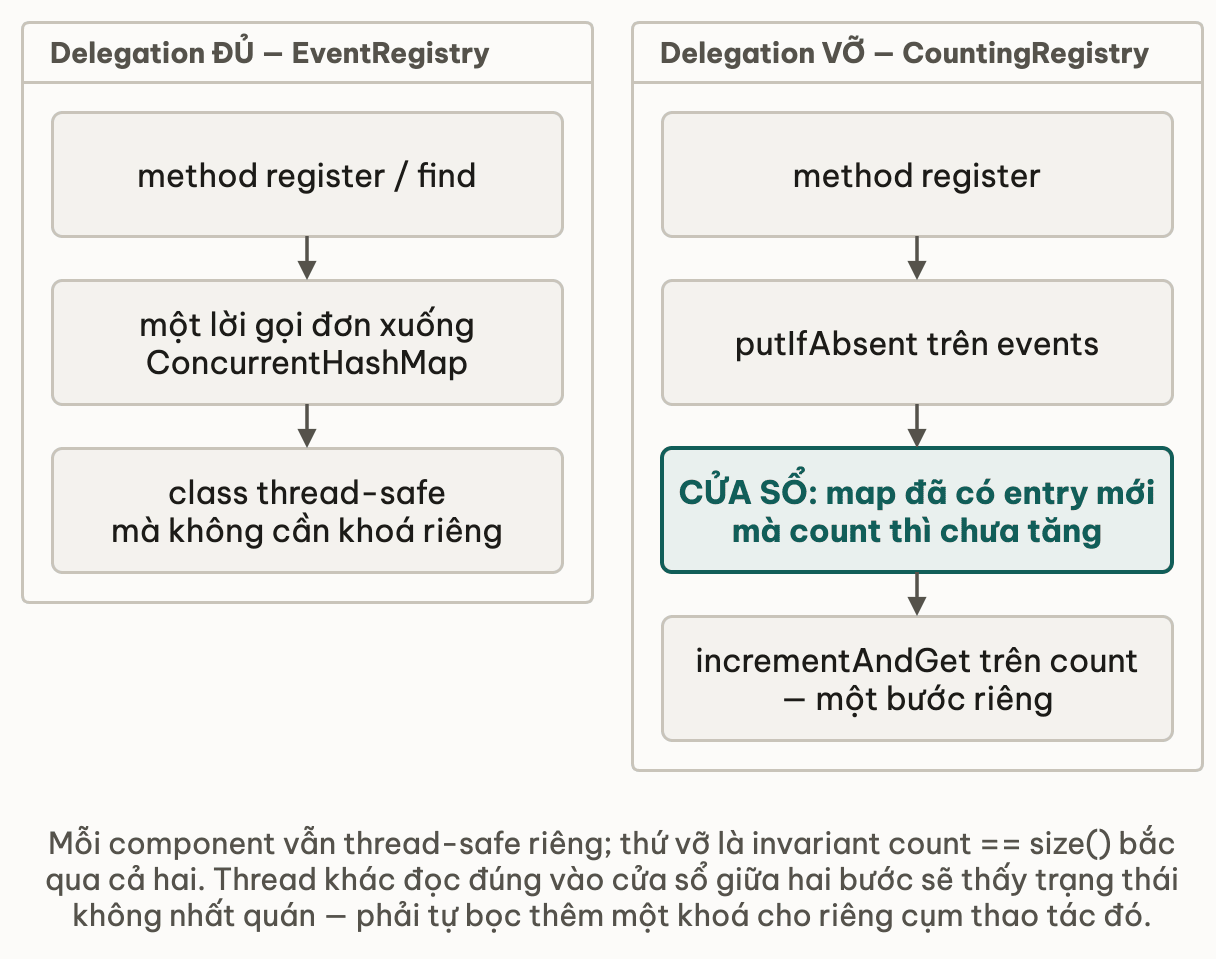Click the highlighted 'CỬA SỔ' box
This screenshot has width=1216, height=959.
tap(917, 510)
